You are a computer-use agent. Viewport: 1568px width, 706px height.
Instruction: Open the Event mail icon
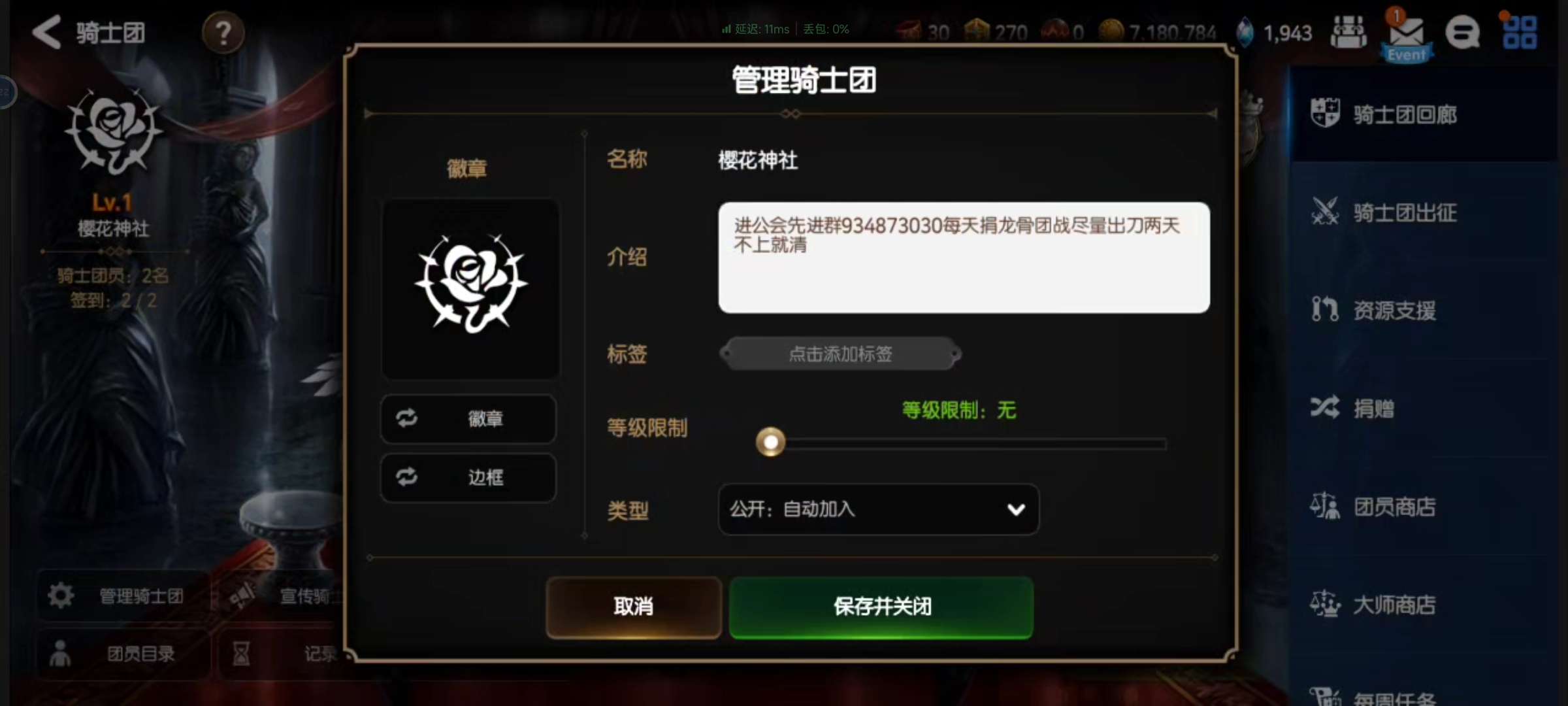tap(1407, 36)
